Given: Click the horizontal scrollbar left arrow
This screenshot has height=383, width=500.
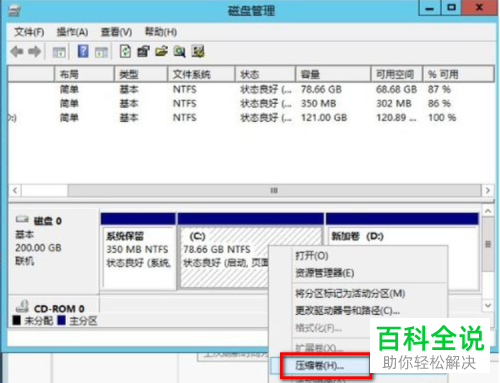Looking at the screenshot, I should pos(15,190).
